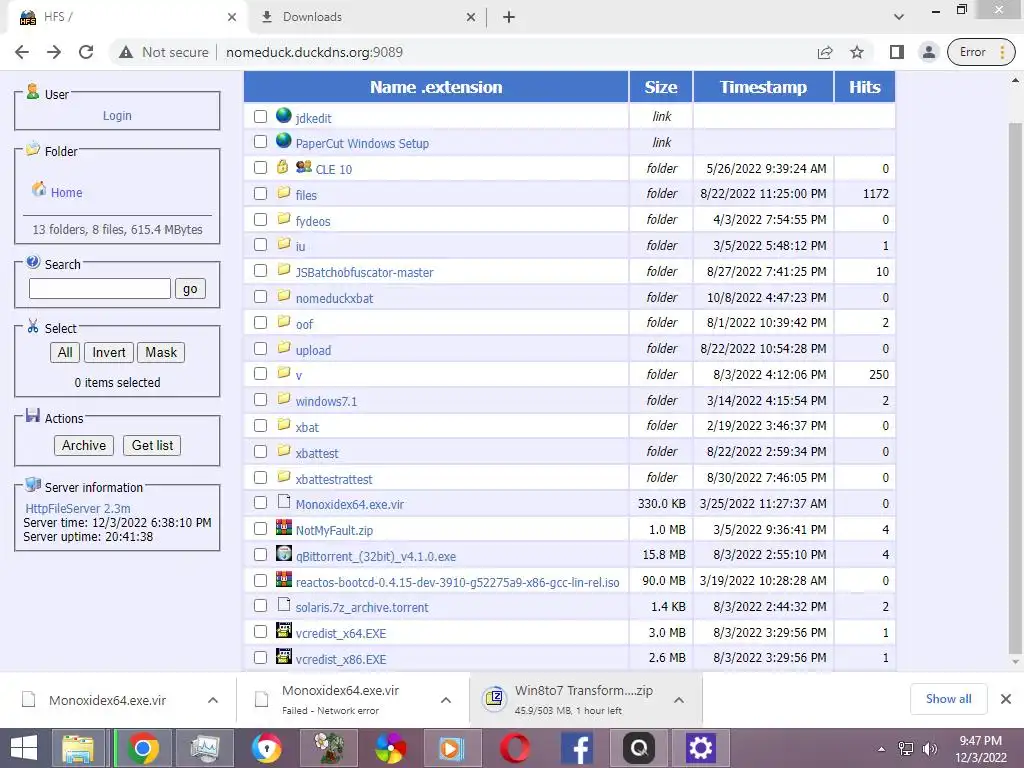Click the NotMyFault.zip archive icon

(283, 528)
